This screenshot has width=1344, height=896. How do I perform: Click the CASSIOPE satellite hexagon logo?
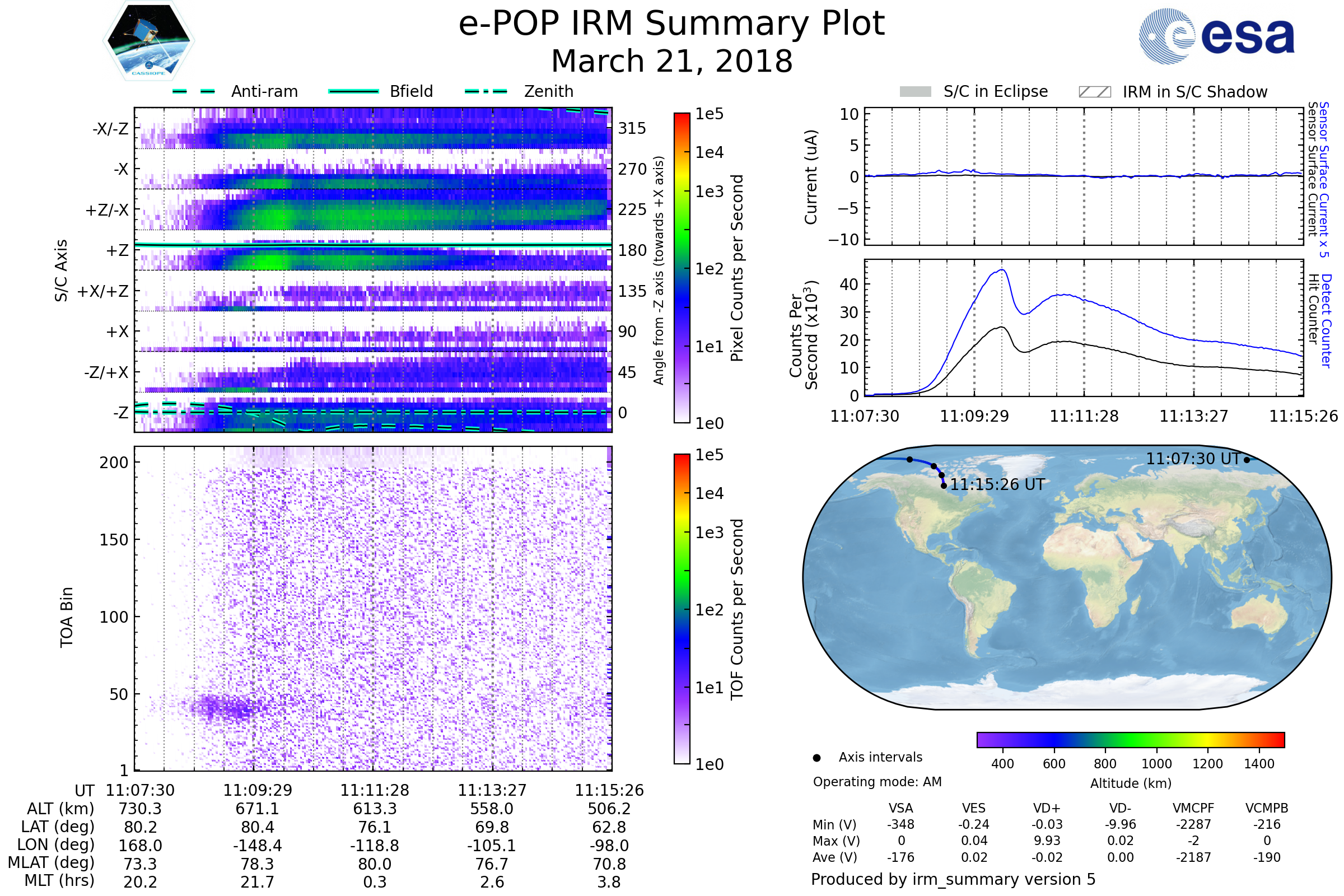(x=148, y=41)
